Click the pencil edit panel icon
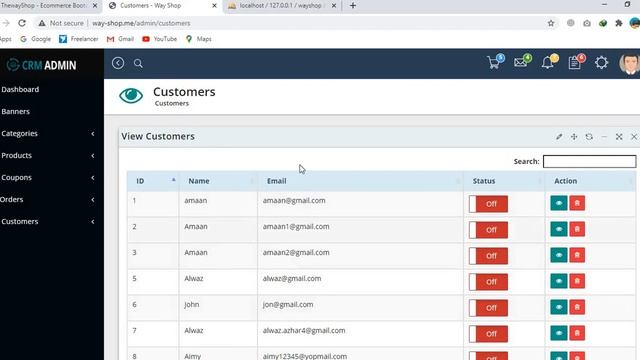The width and height of the screenshot is (640, 360). [559, 137]
